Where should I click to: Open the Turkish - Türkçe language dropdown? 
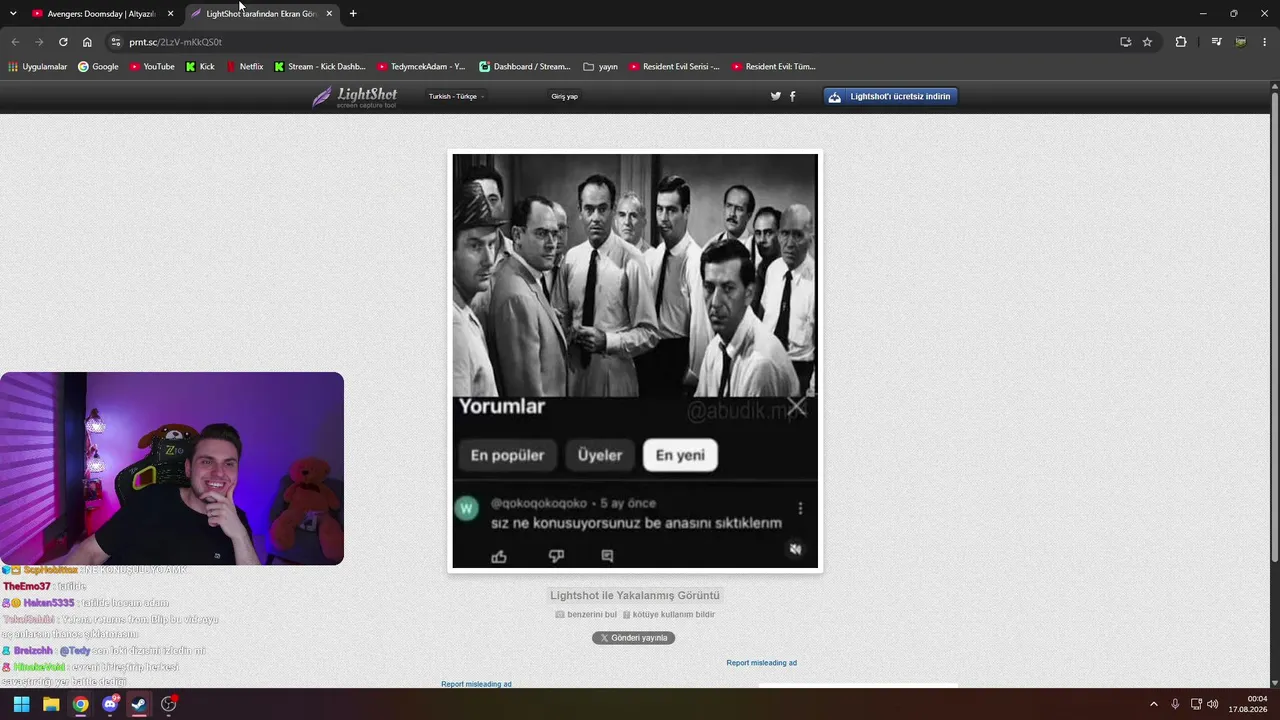[456, 96]
